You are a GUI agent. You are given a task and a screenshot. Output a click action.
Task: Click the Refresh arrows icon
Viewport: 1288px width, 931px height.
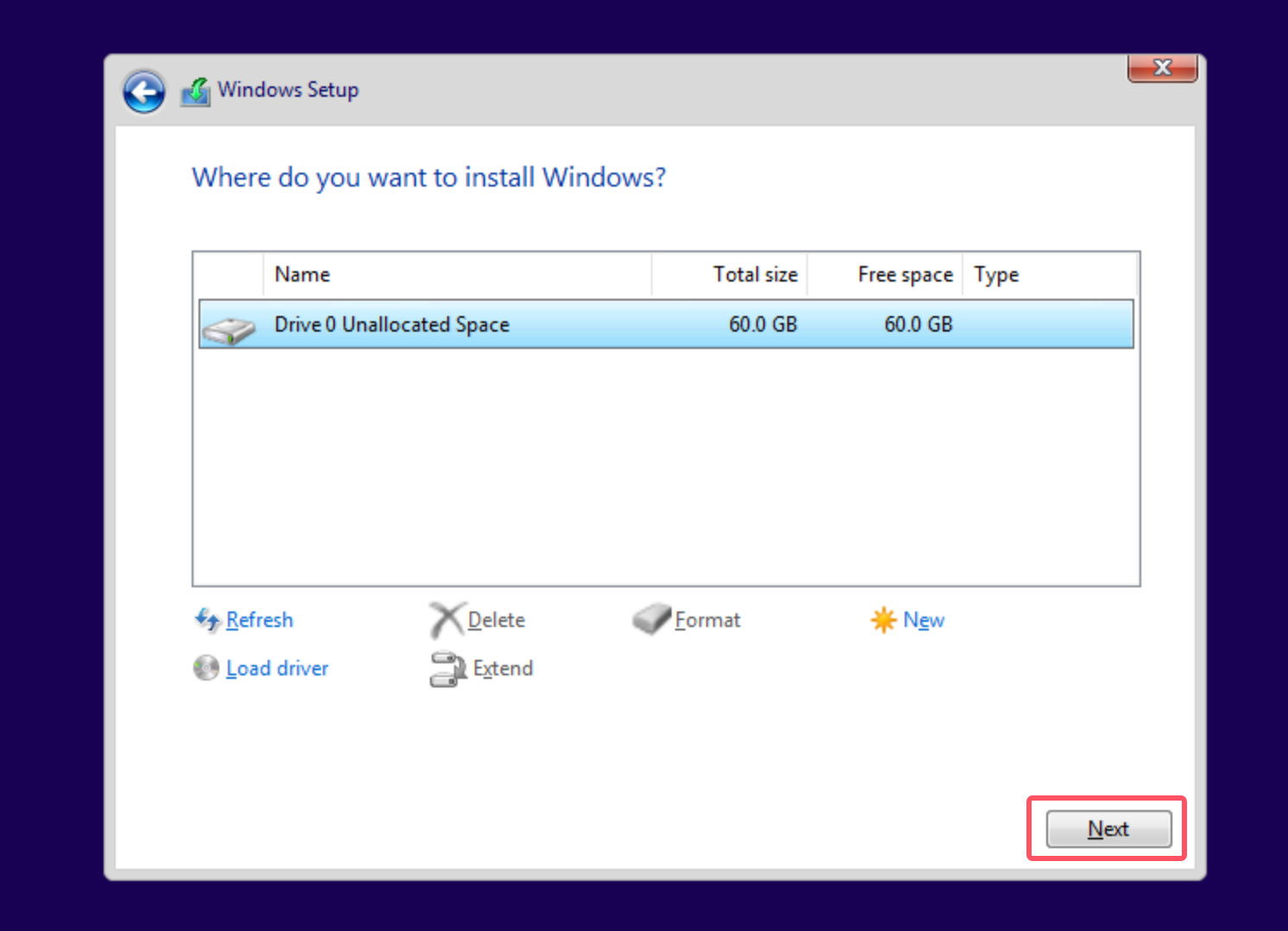point(206,619)
